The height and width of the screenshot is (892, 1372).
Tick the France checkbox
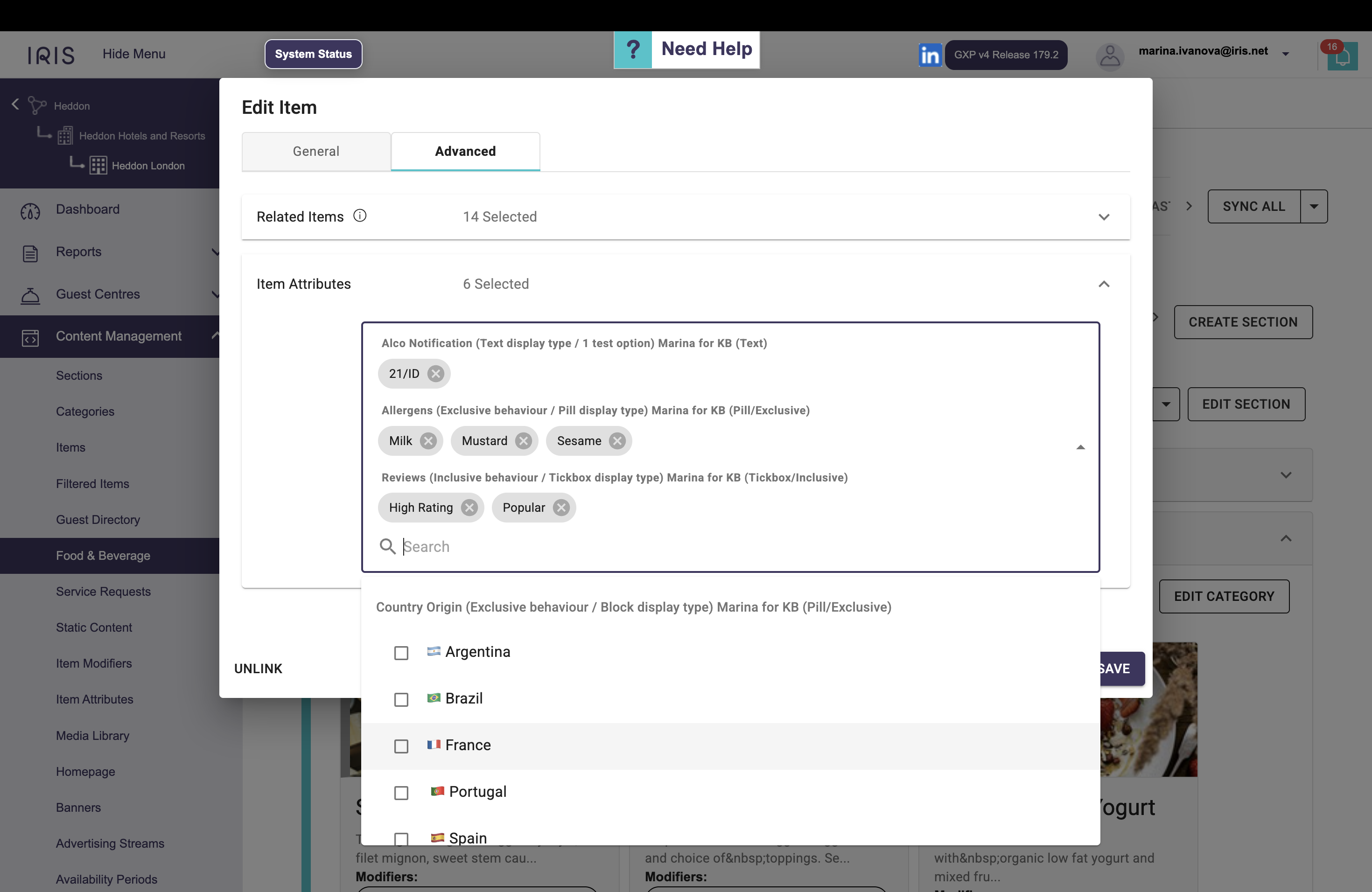[x=401, y=746]
